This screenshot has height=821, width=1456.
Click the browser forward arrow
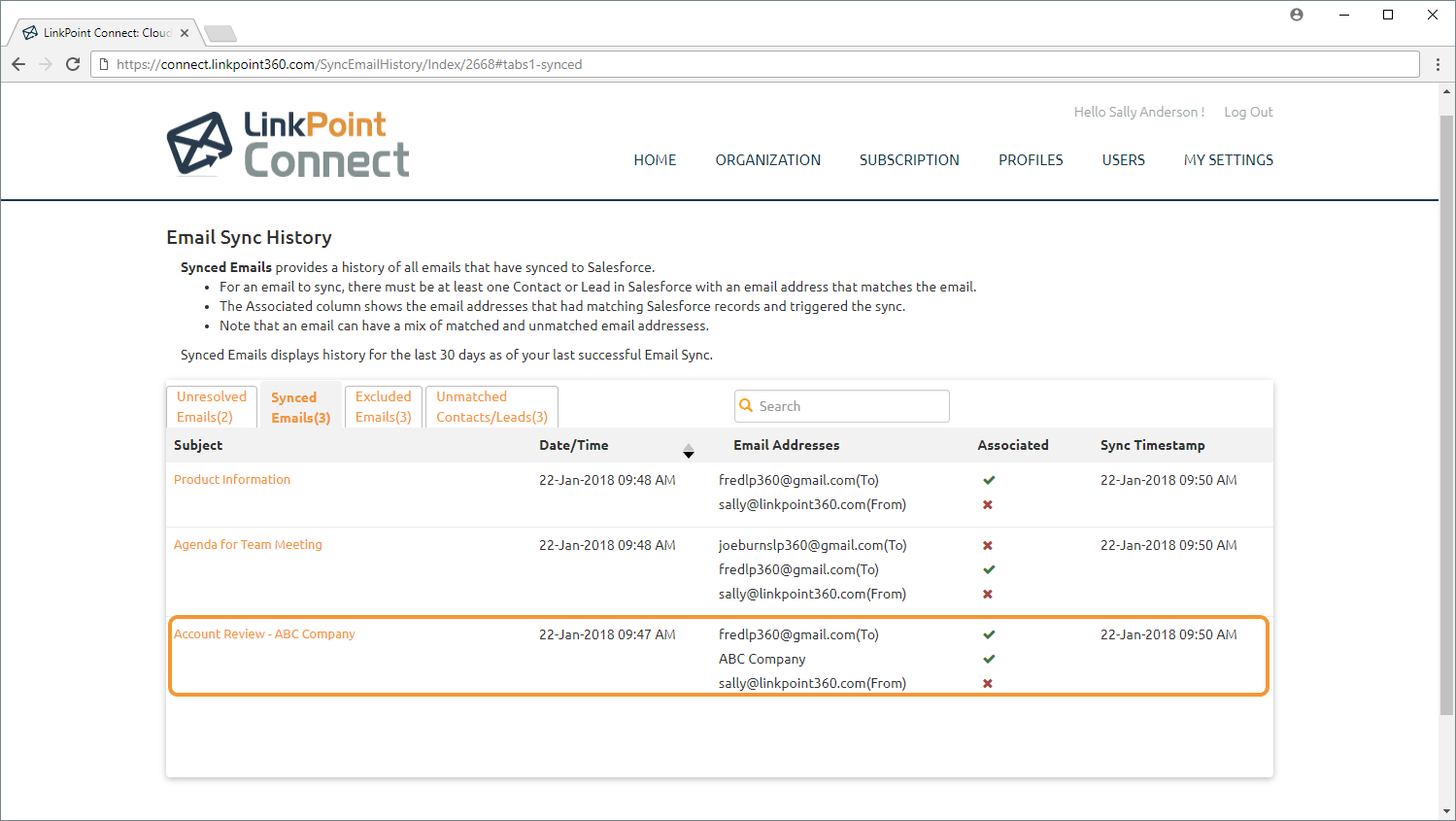click(x=46, y=64)
